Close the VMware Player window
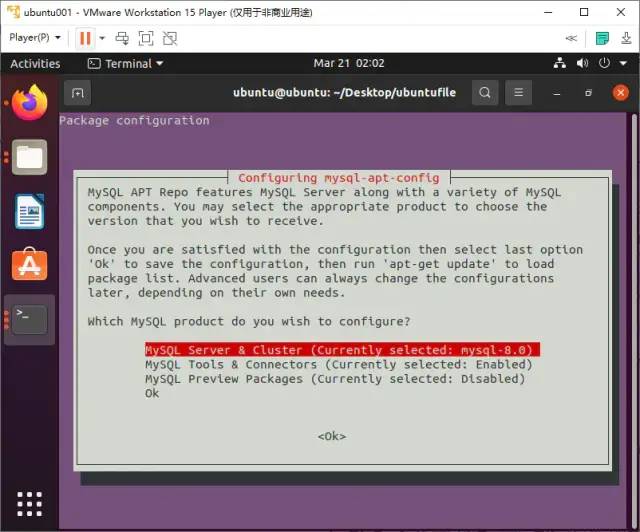The width and height of the screenshot is (640, 532). click(620, 12)
